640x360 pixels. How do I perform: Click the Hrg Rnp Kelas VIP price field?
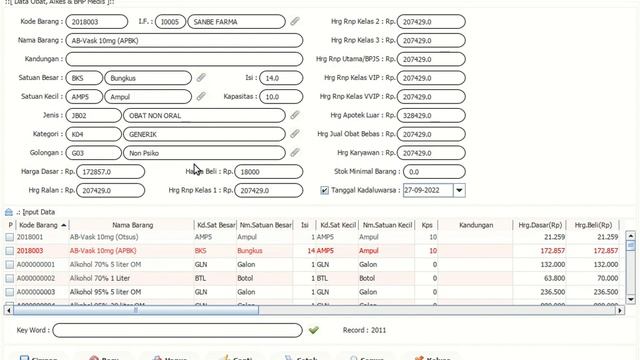point(431,78)
